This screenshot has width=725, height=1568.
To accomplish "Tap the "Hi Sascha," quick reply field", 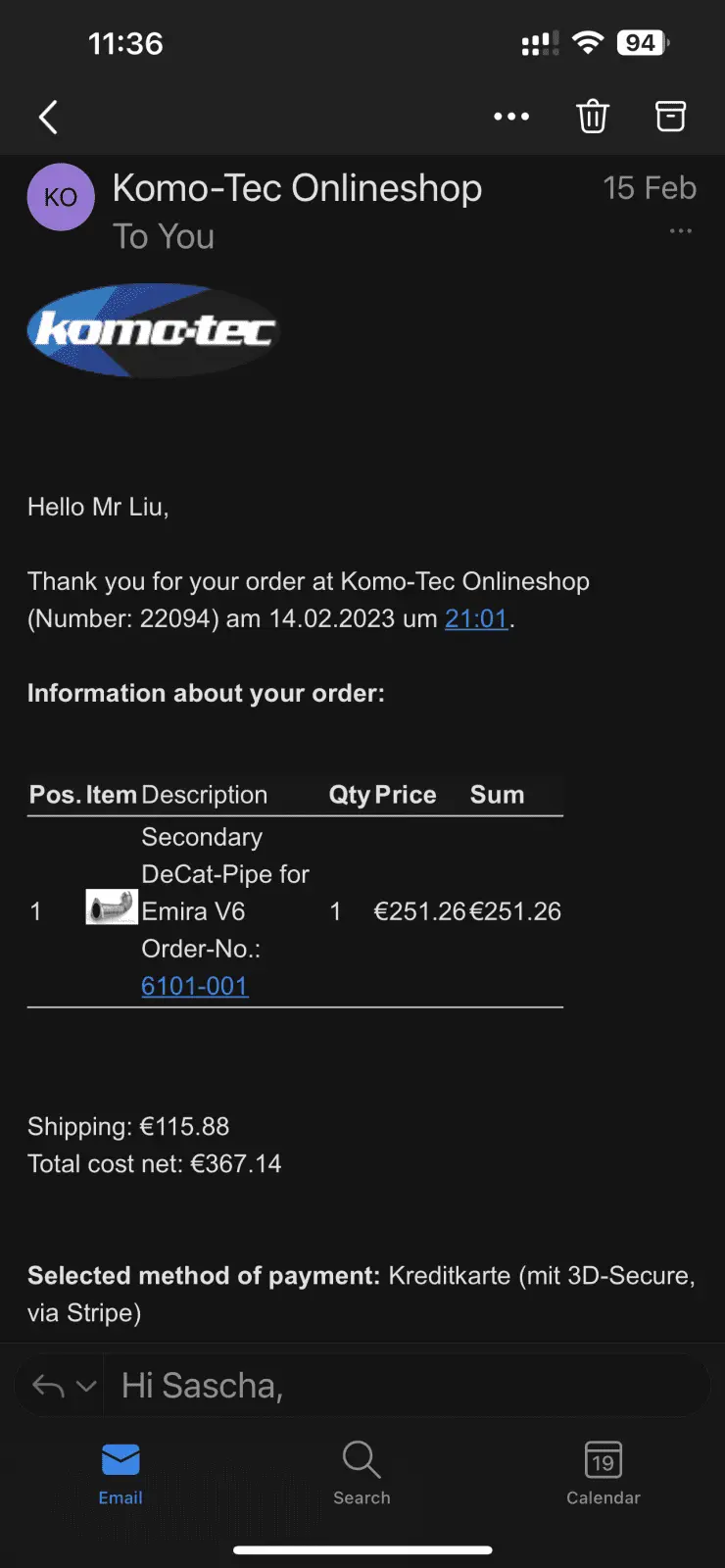I will coord(402,1386).
